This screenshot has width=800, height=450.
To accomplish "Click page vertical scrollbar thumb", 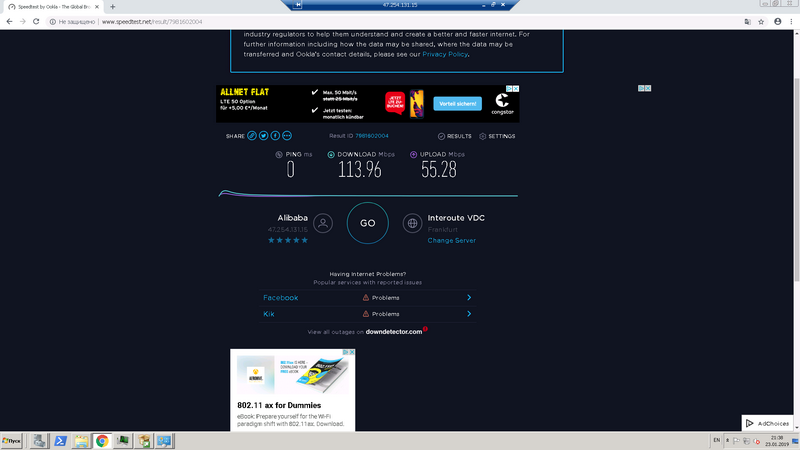I will pos(796,180).
